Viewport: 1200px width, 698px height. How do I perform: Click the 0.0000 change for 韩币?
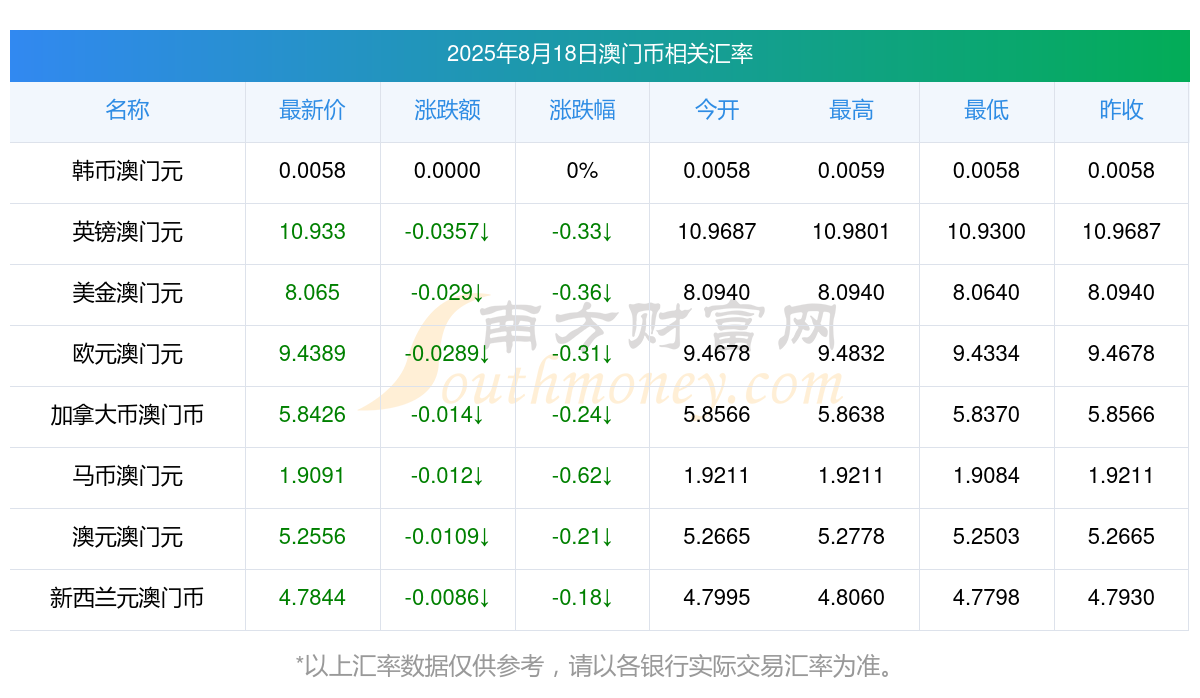tap(447, 171)
